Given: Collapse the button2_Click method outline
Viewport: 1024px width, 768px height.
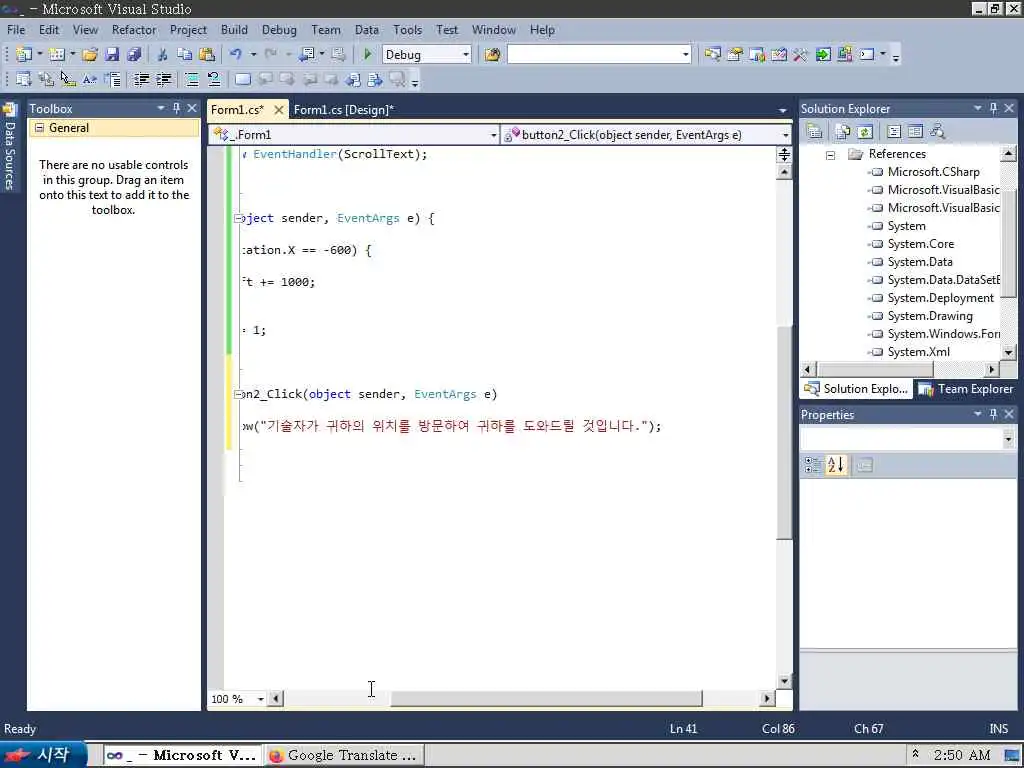Looking at the screenshot, I should (238, 394).
